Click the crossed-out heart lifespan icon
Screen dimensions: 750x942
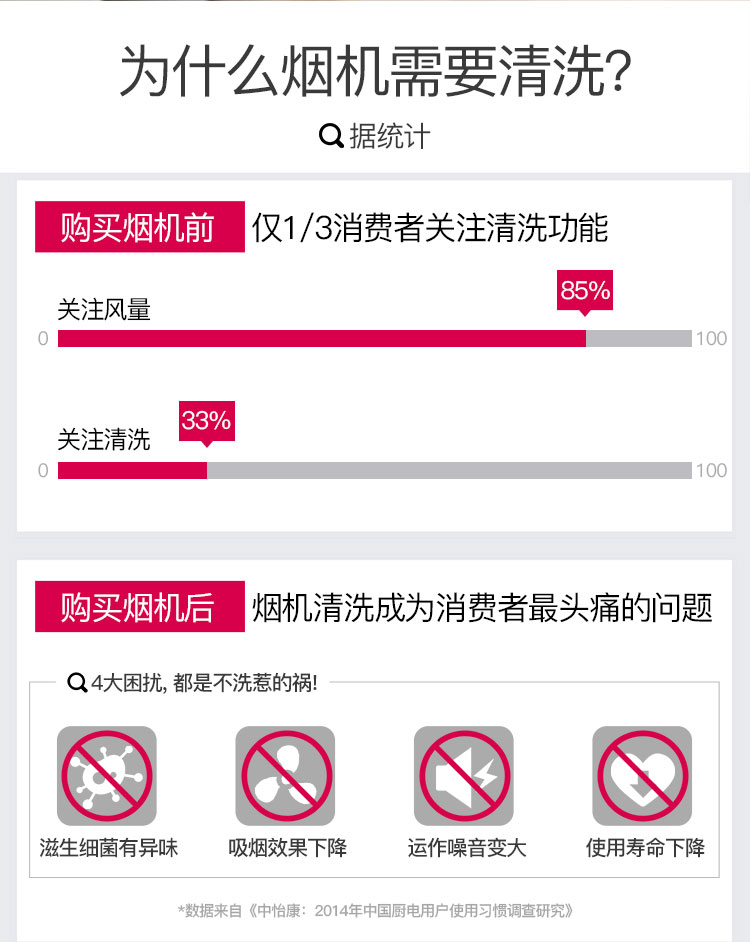click(x=642, y=776)
